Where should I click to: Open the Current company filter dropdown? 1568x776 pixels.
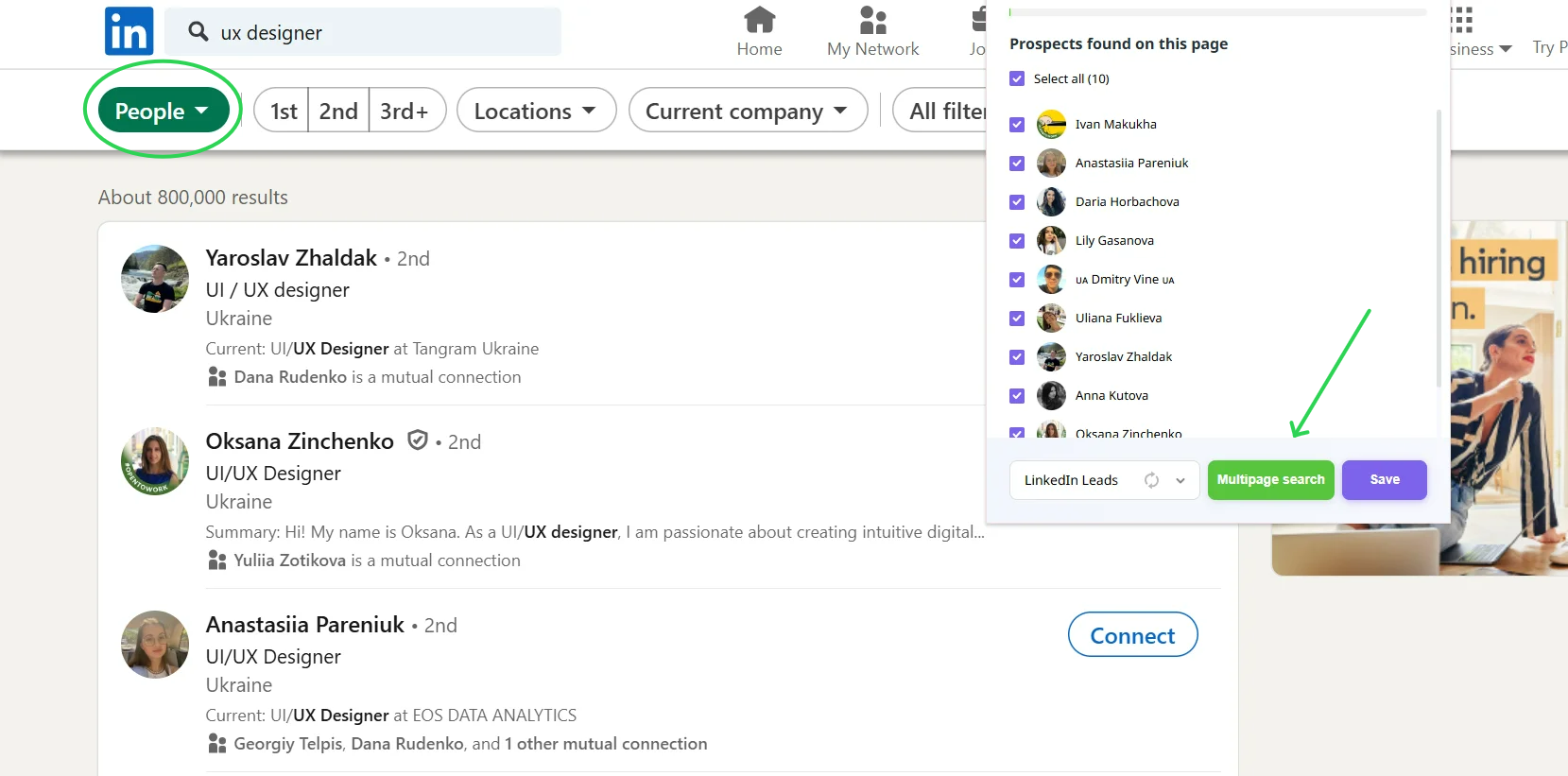coord(748,111)
